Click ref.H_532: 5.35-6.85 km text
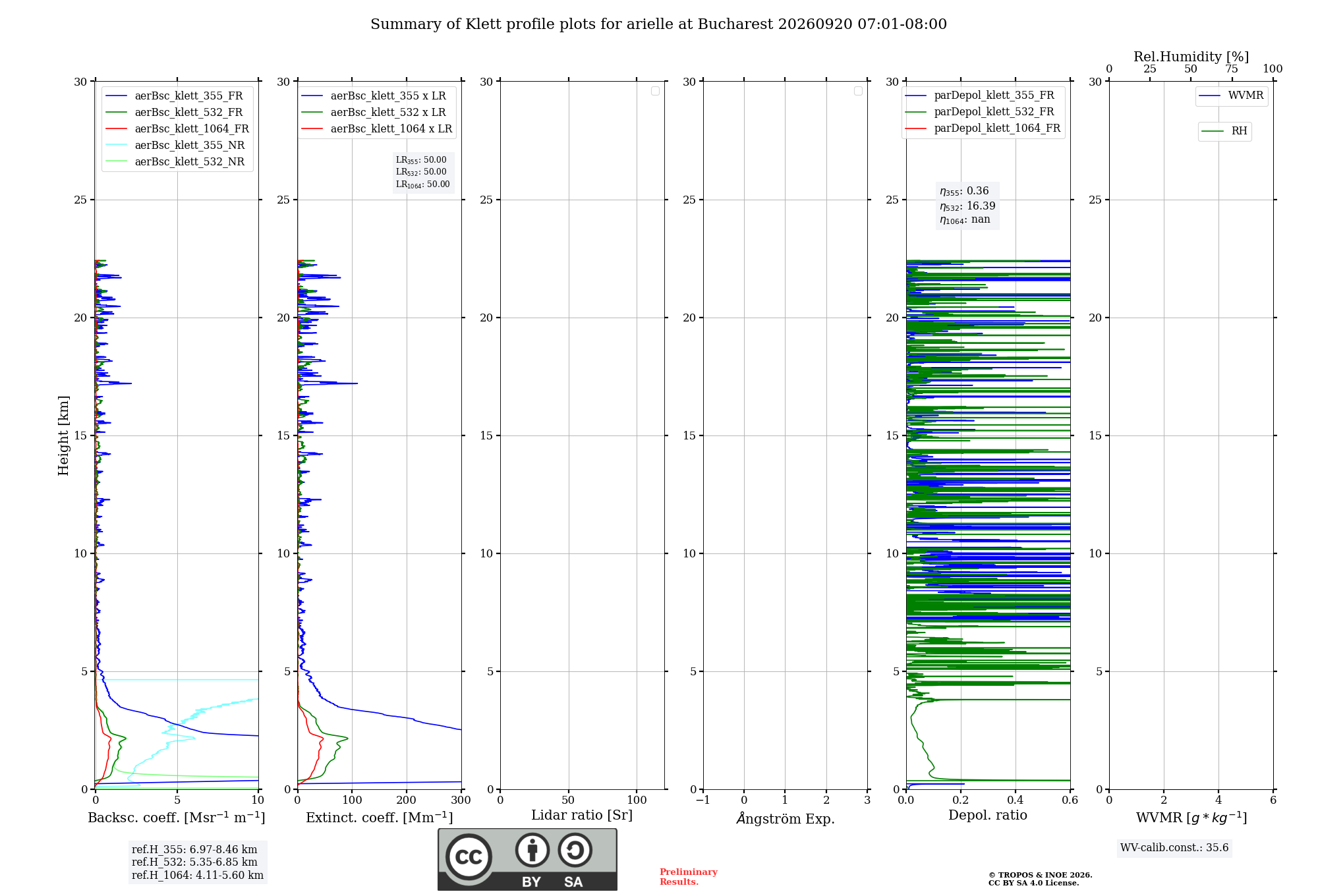 point(194,862)
